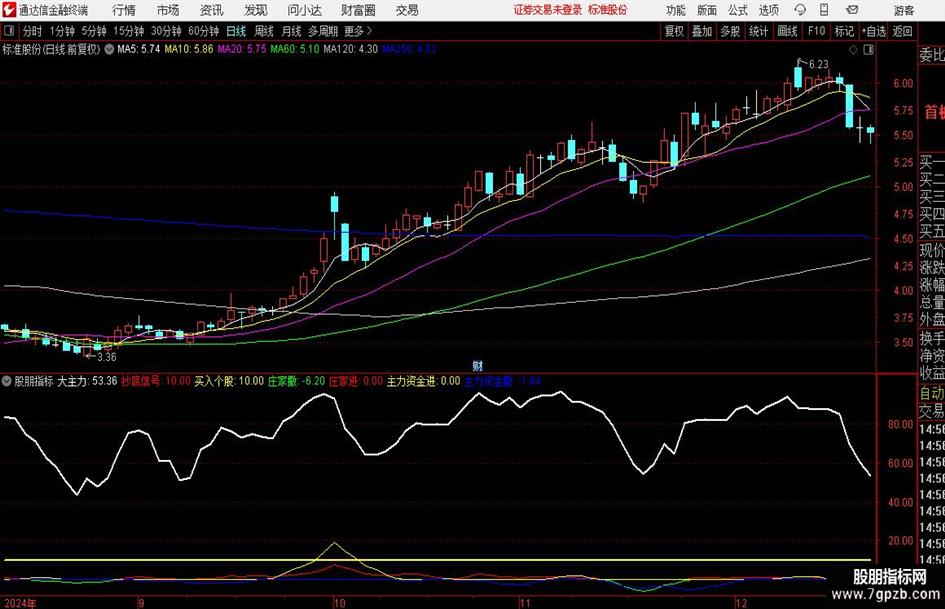Click the 叠加 overlay button
The width and height of the screenshot is (945, 609).
click(x=702, y=31)
